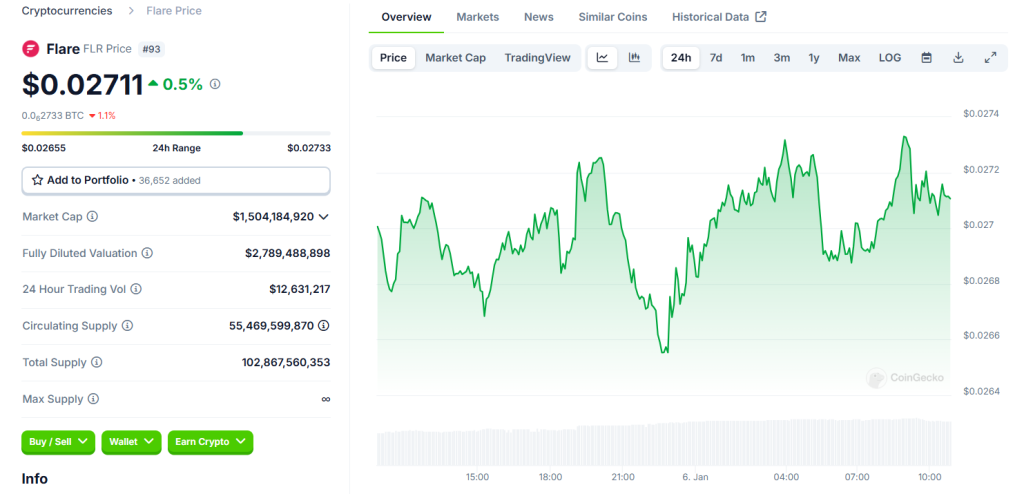Click Add to Portfolio button
The height and width of the screenshot is (494, 1024).
[176, 180]
